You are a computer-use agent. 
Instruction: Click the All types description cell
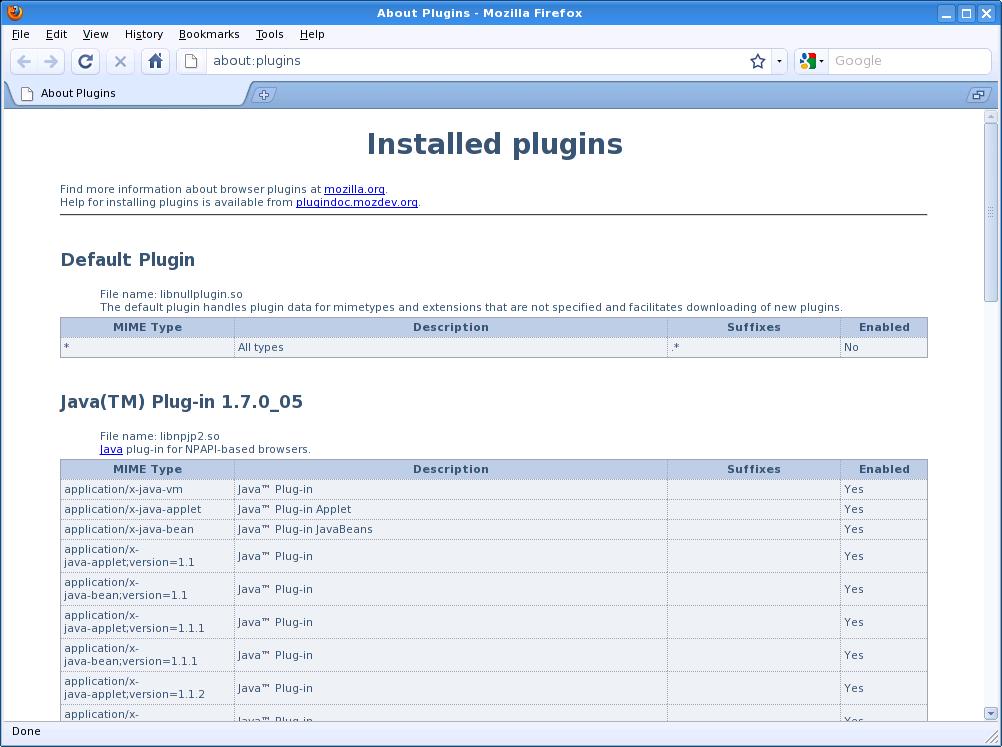pos(451,348)
